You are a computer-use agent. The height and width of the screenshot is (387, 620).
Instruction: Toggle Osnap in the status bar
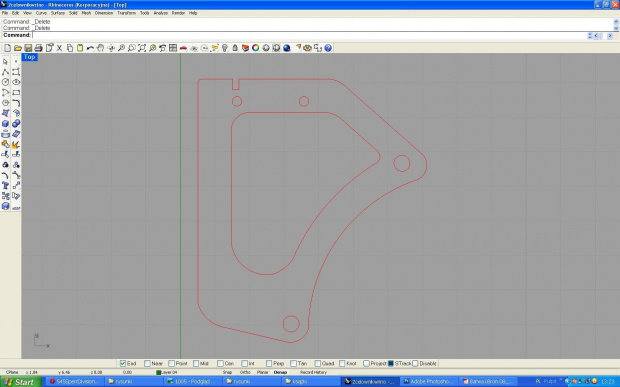tap(280, 372)
